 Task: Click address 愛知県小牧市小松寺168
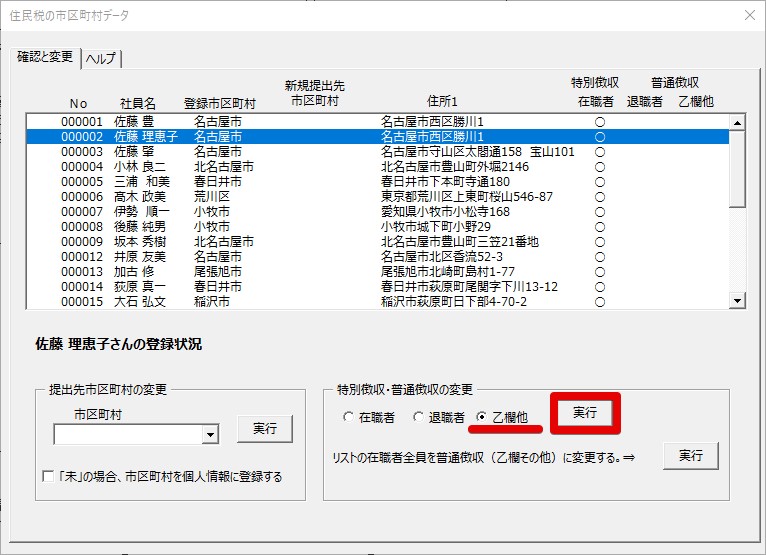point(445,212)
